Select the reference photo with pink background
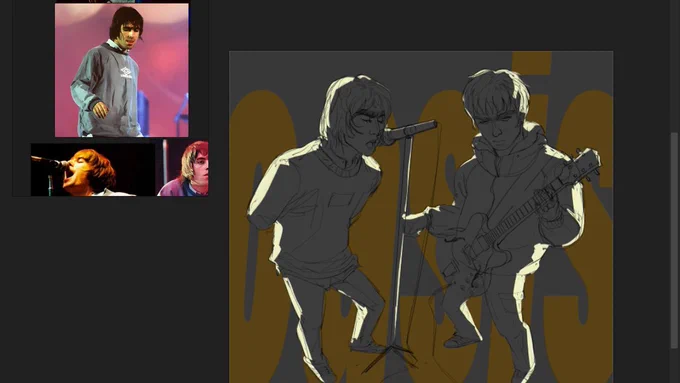 [x=122, y=70]
